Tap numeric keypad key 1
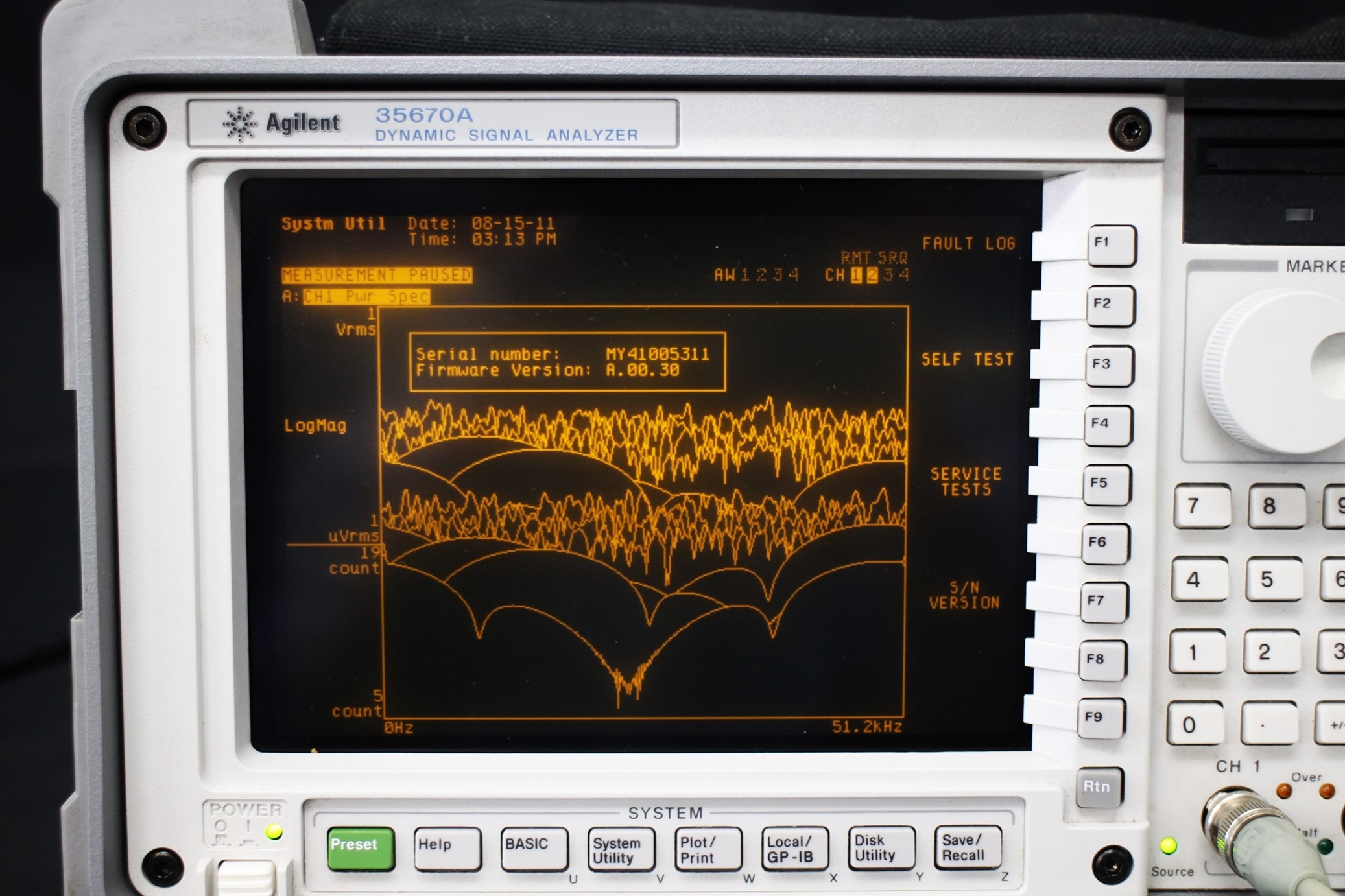The height and width of the screenshot is (896, 1345). (x=1197, y=652)
